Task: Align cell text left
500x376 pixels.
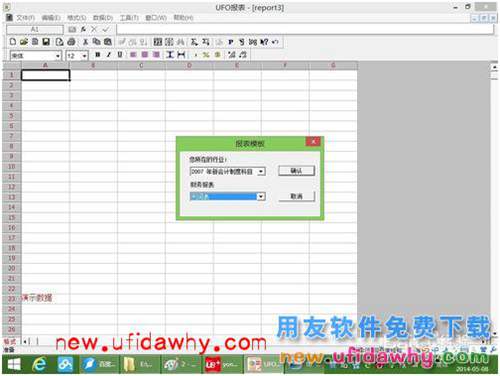Action: tap(133, 55)
